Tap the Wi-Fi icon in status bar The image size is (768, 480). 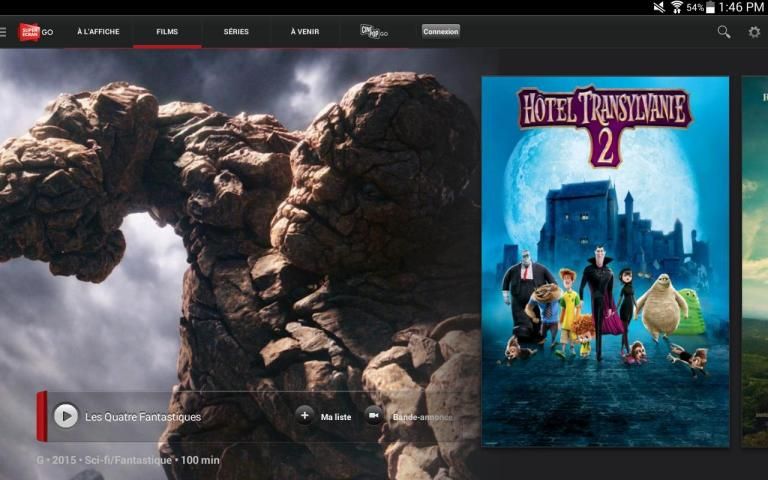(x=676, y=7)
